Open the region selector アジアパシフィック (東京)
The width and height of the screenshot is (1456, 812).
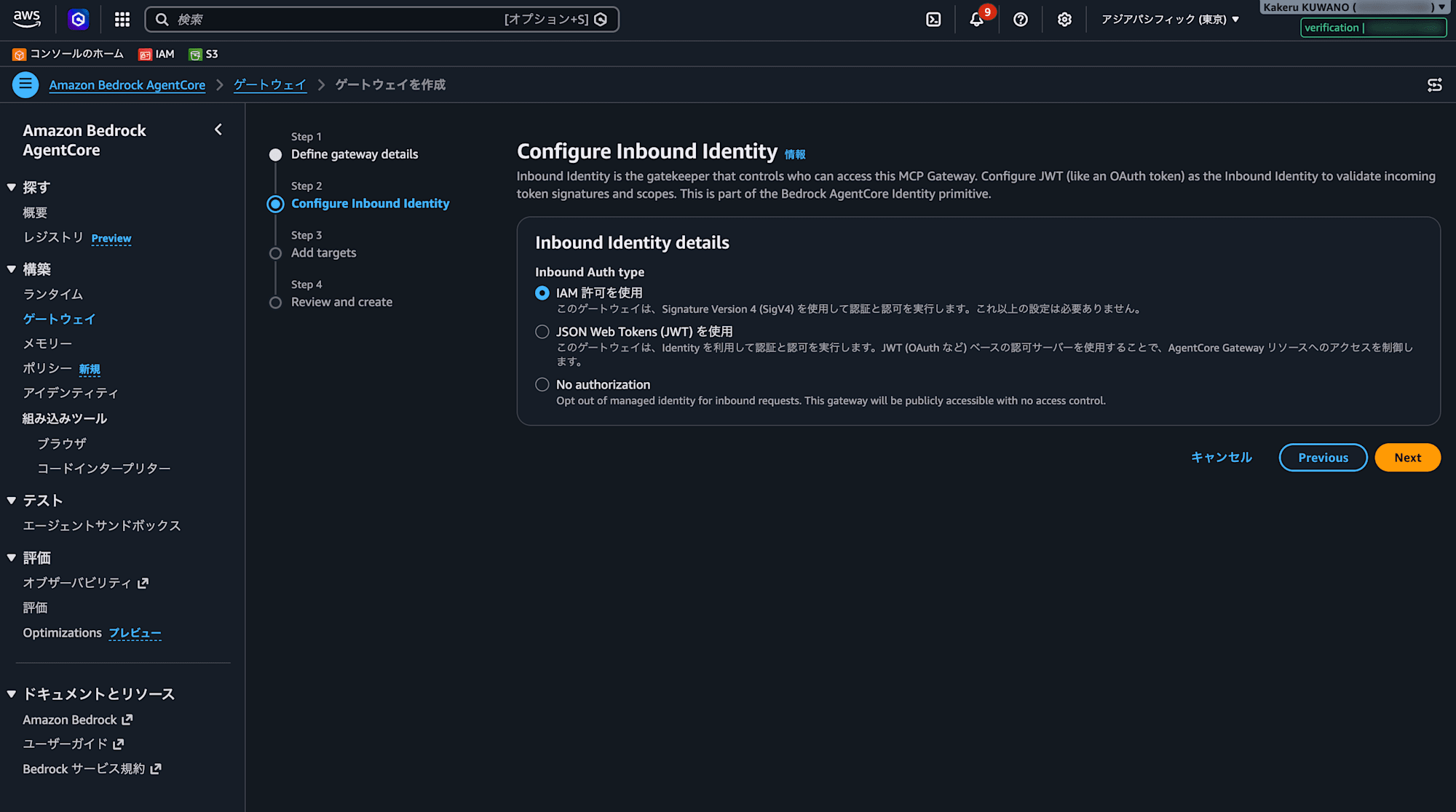tap(1169, 20)
